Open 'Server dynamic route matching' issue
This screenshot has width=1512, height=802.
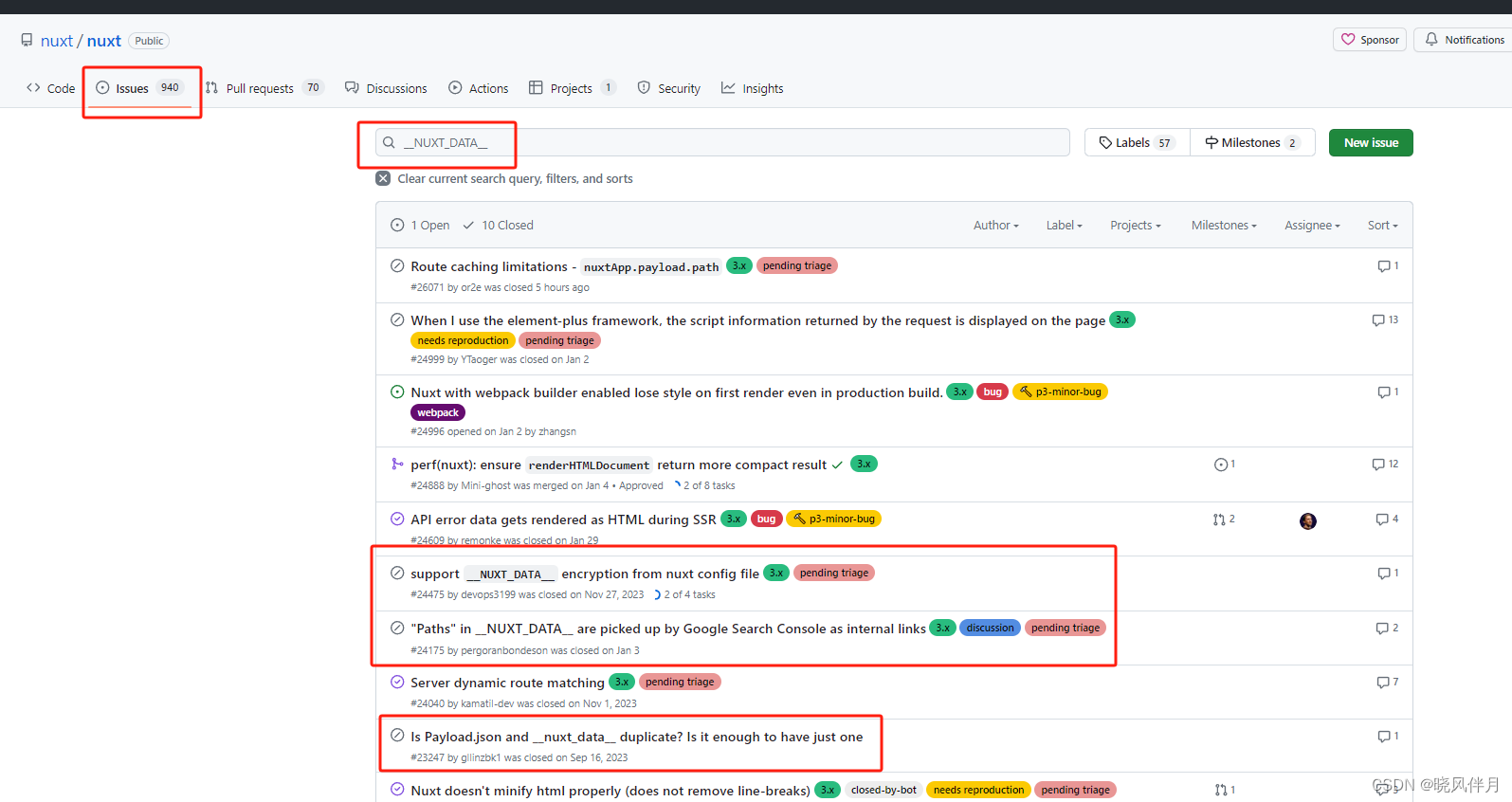click(x=507, y=683)
